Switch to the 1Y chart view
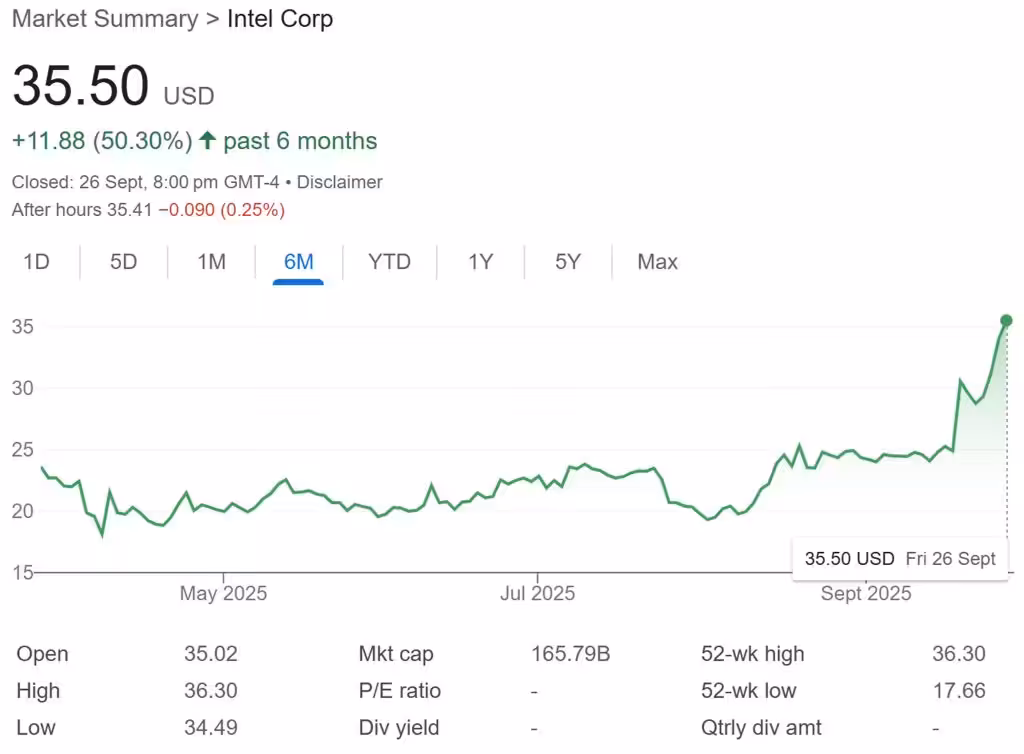This screenshot has width=1024, height=754. click(x=480, y=261)
